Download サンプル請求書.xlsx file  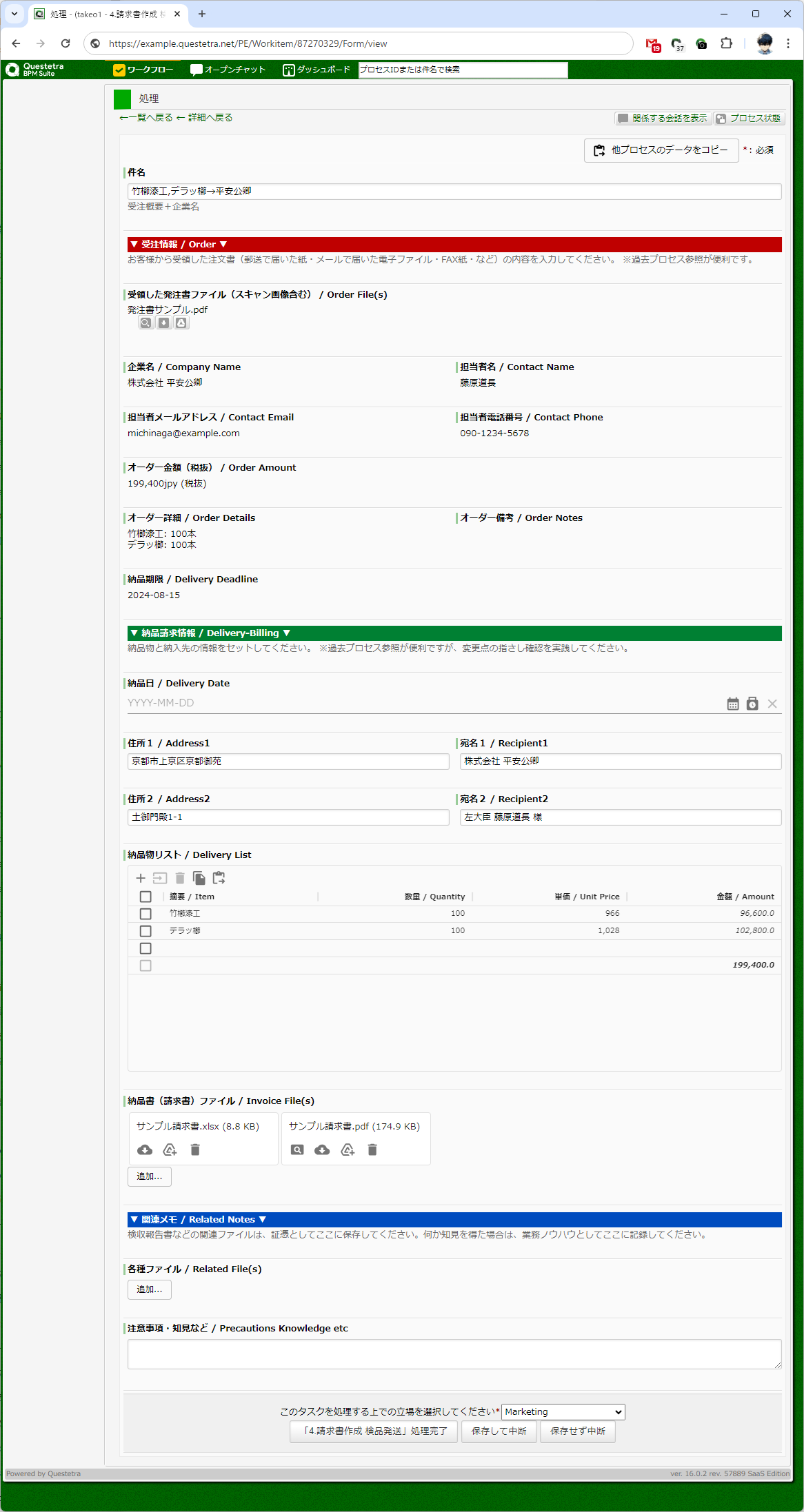(145, 1150)
